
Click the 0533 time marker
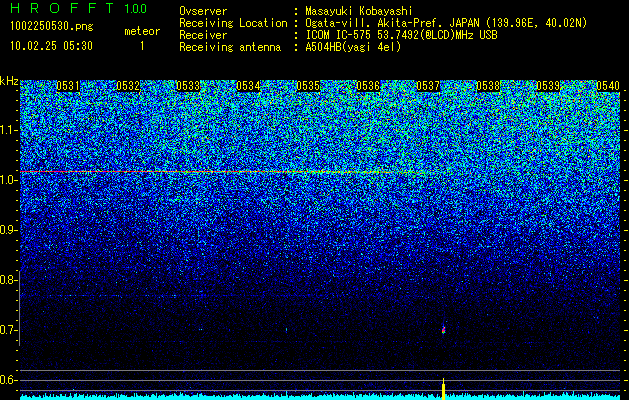188,86
